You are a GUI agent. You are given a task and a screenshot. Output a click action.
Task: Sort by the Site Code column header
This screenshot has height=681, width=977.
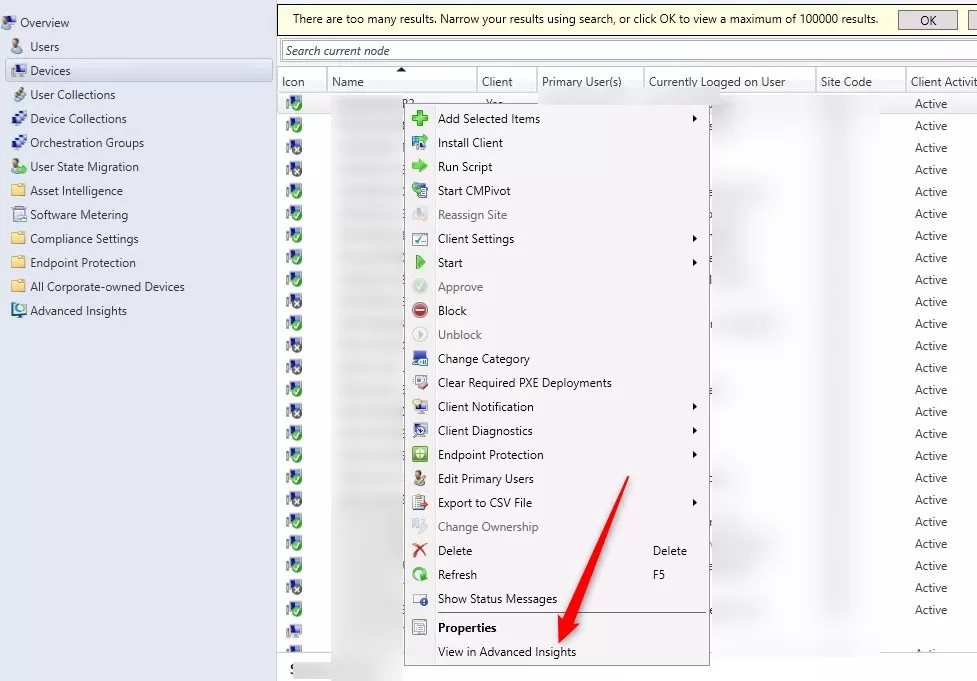tap(860, 82)
